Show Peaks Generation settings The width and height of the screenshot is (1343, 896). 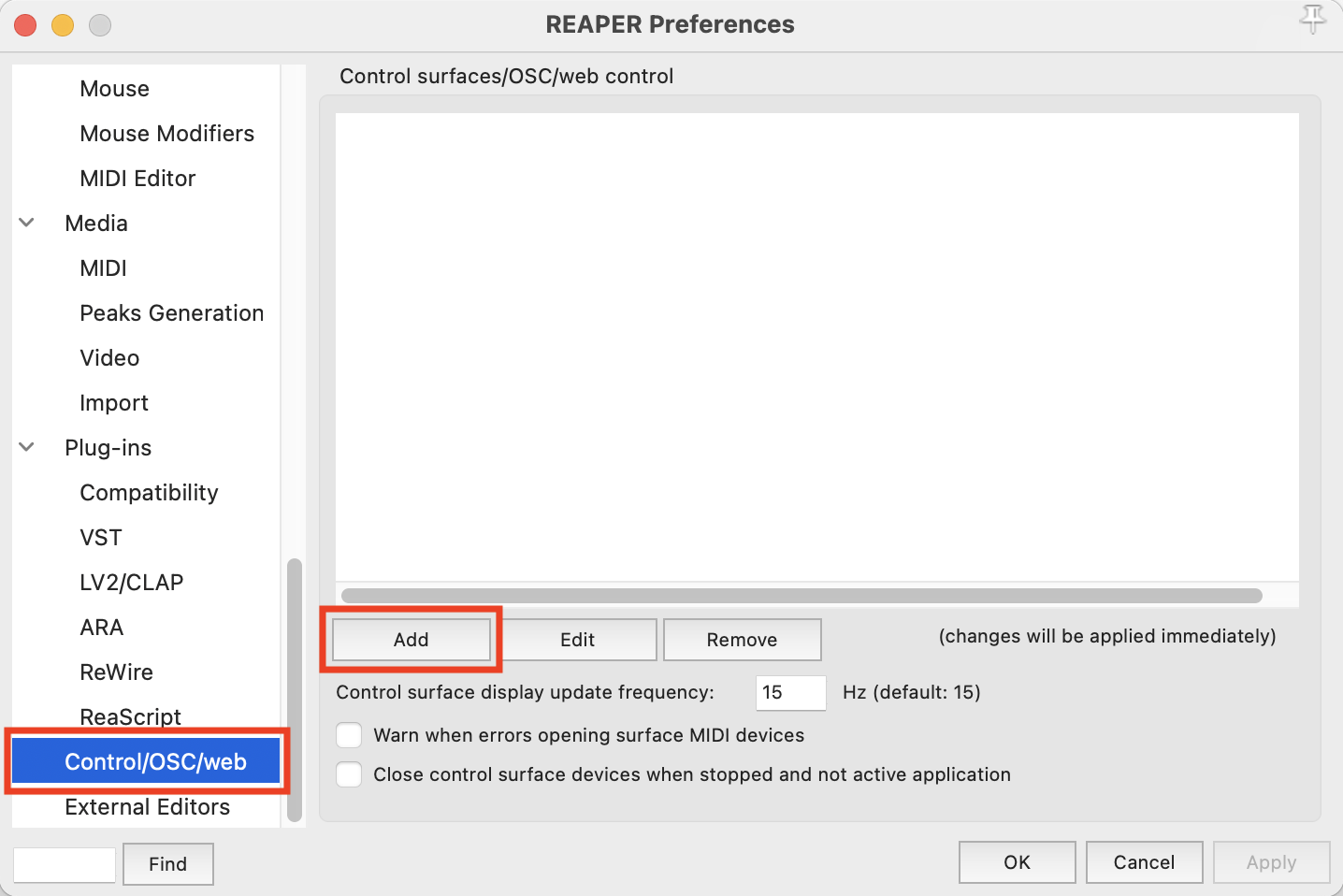[x=171, y=313]
